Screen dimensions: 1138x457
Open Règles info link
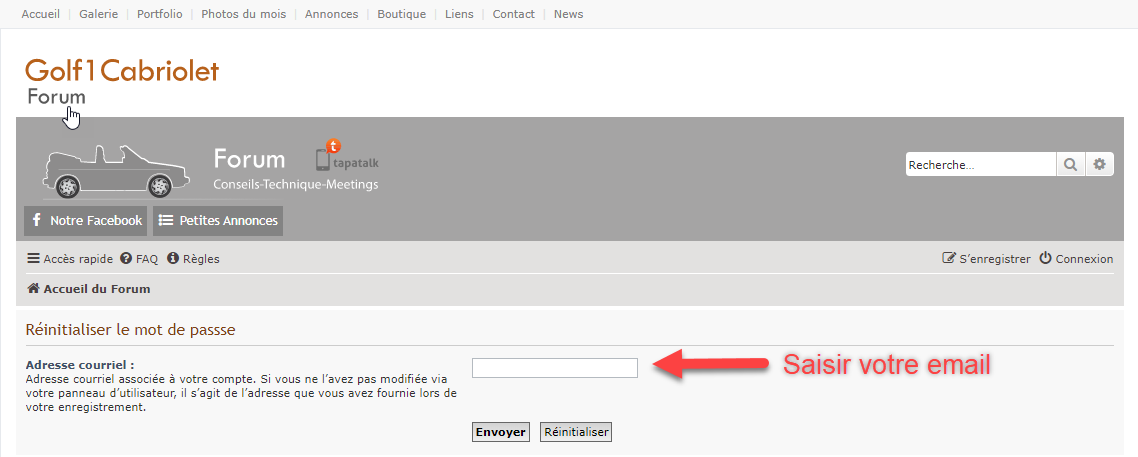(x=193, y=259)
